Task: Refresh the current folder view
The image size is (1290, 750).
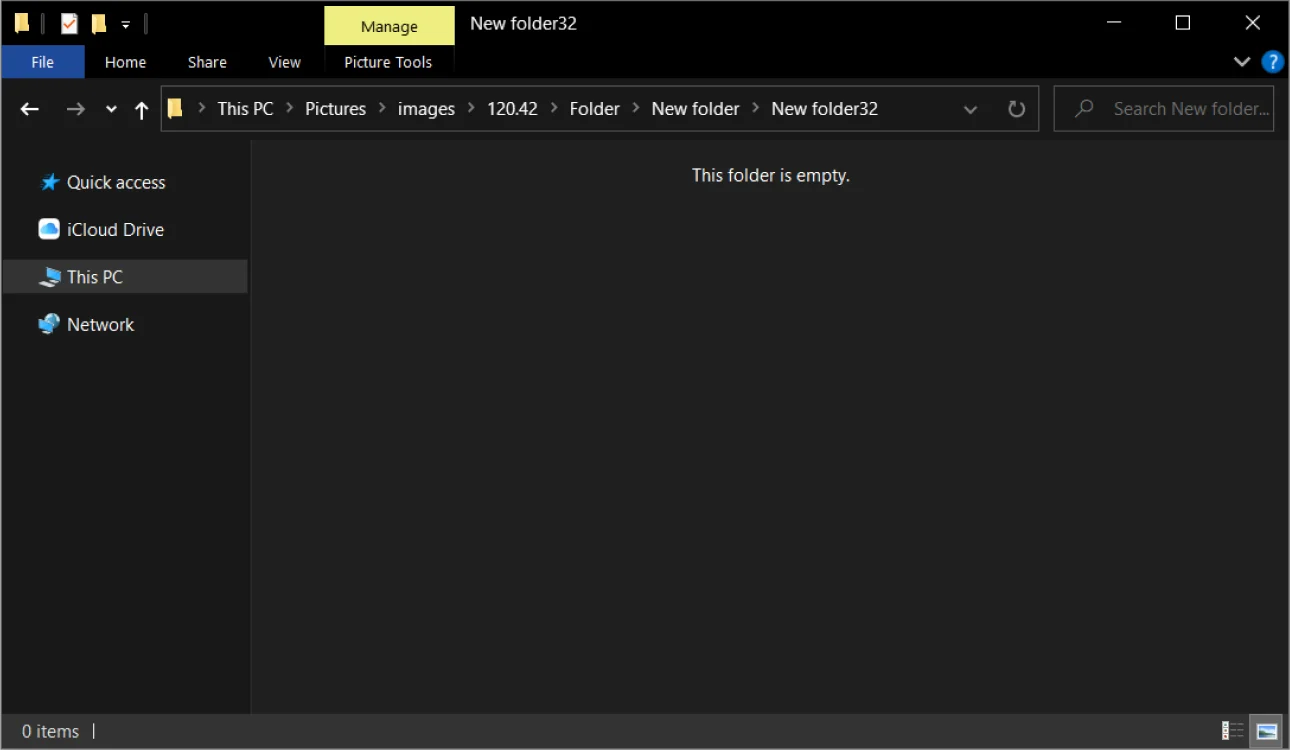Action: [x=1016, y=109]
